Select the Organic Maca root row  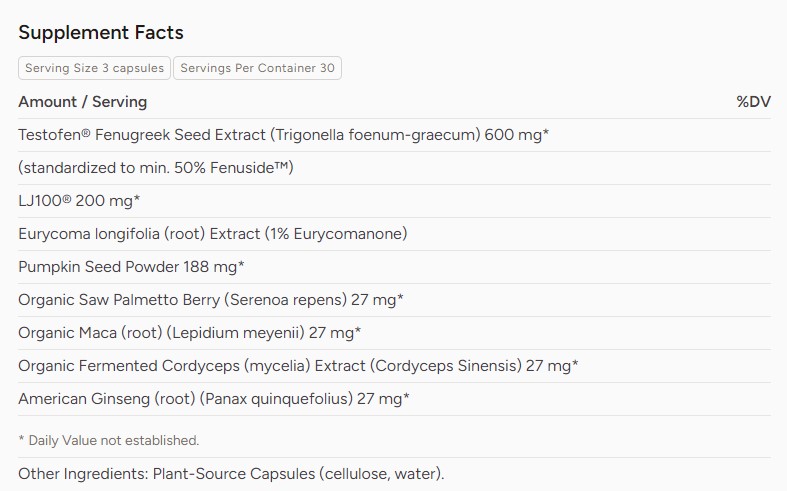(x=395, y=333)
